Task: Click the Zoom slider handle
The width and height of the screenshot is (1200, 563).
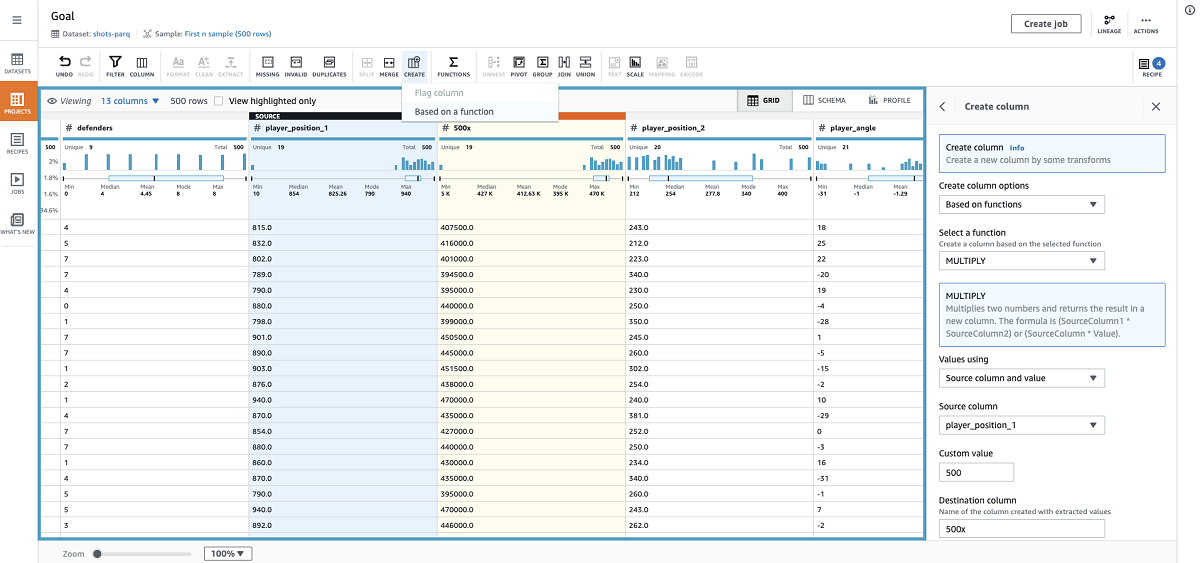Action: click(97, 553)
